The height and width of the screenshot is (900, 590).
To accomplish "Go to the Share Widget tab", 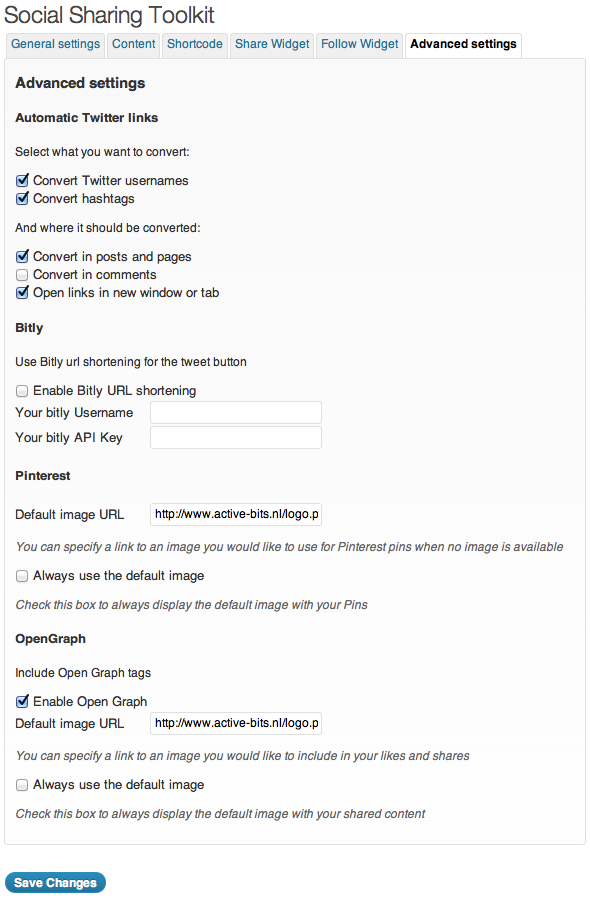I will point(272,45).
